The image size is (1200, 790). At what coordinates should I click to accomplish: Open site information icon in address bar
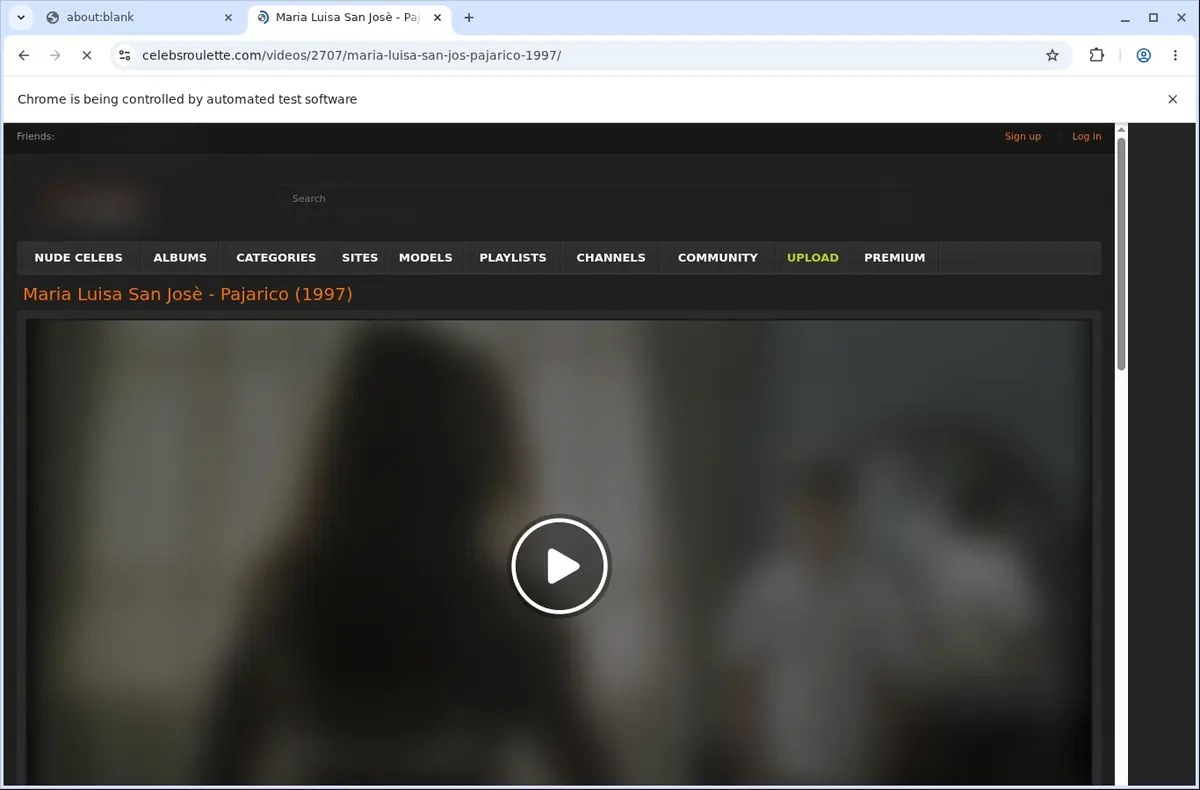(x=123, y=55)
